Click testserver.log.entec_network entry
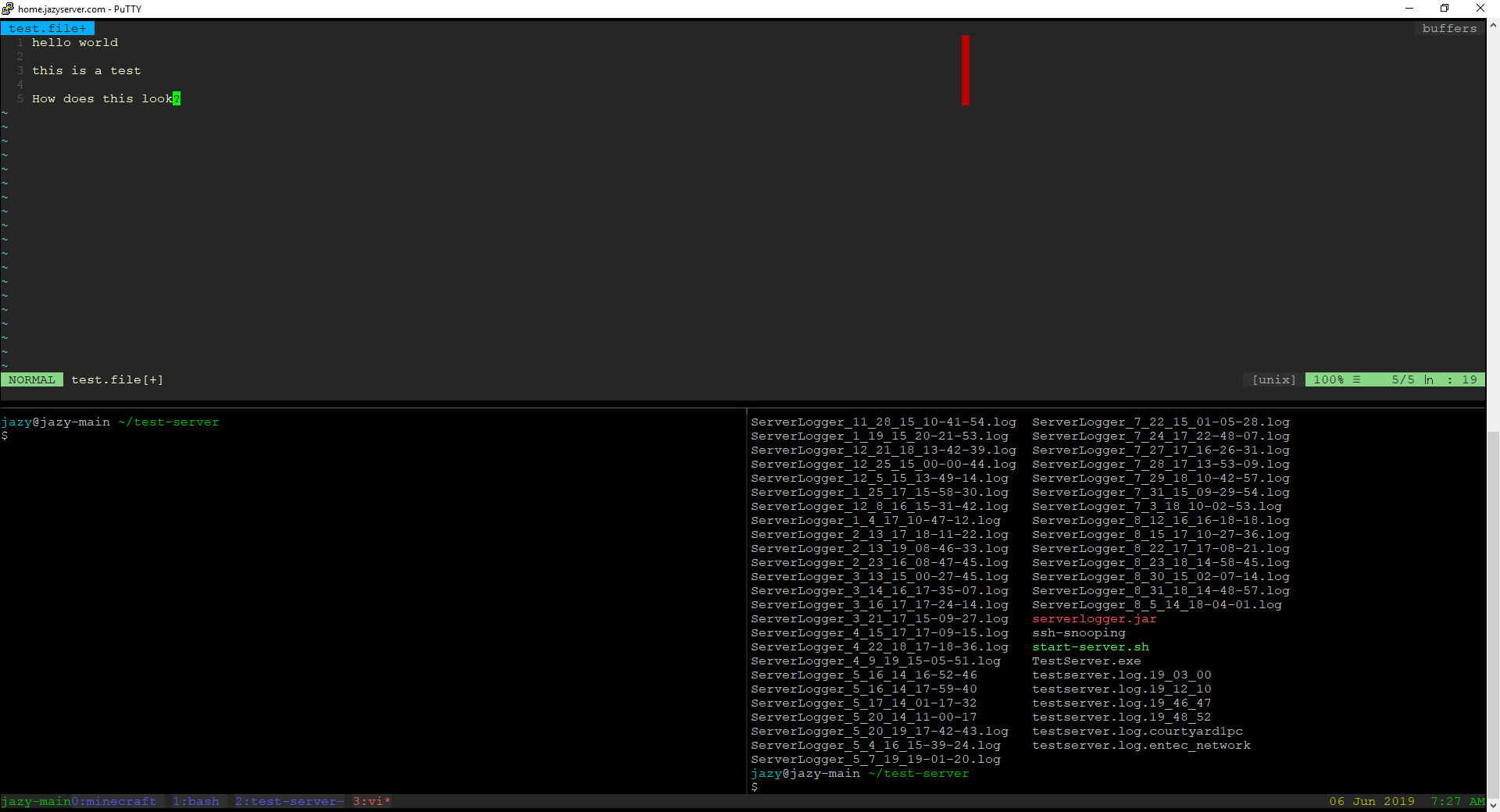1500x812 pixels. 1141,745
